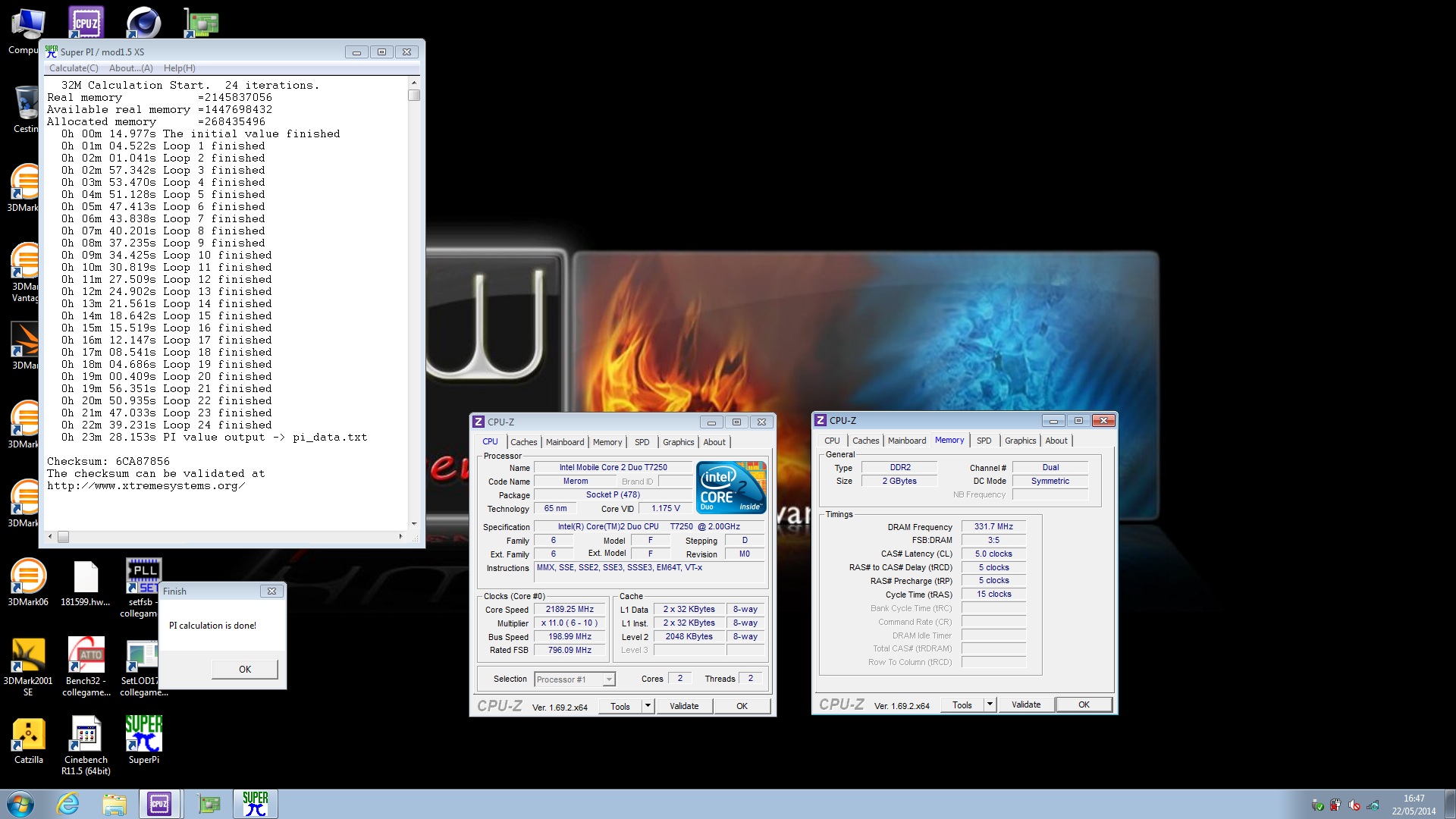Click Super PI vertical scrollbar up arrow
Viewport: 1456px width, 819px height.
(x=414, y=83)
